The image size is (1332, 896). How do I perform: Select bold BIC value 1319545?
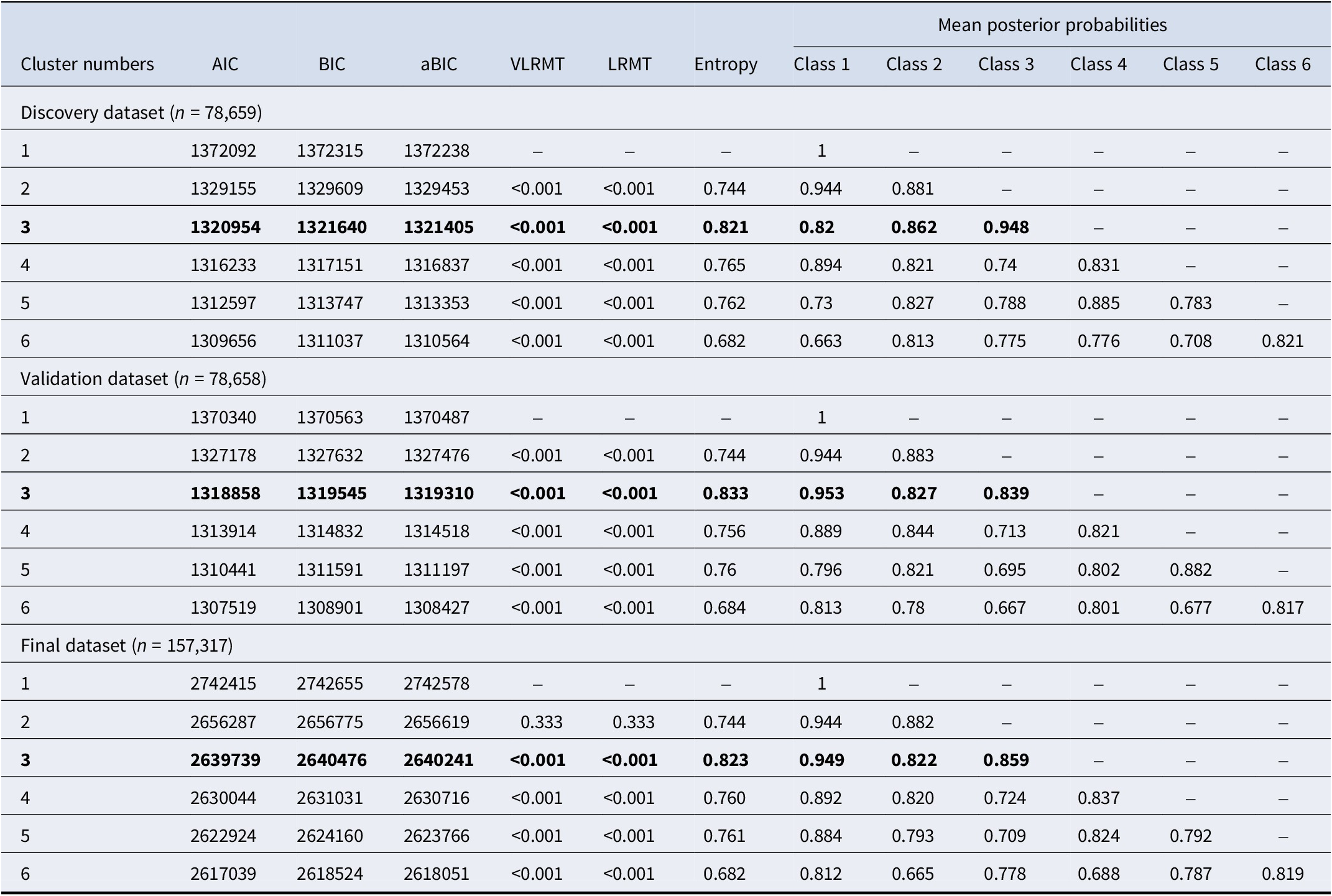331,493
